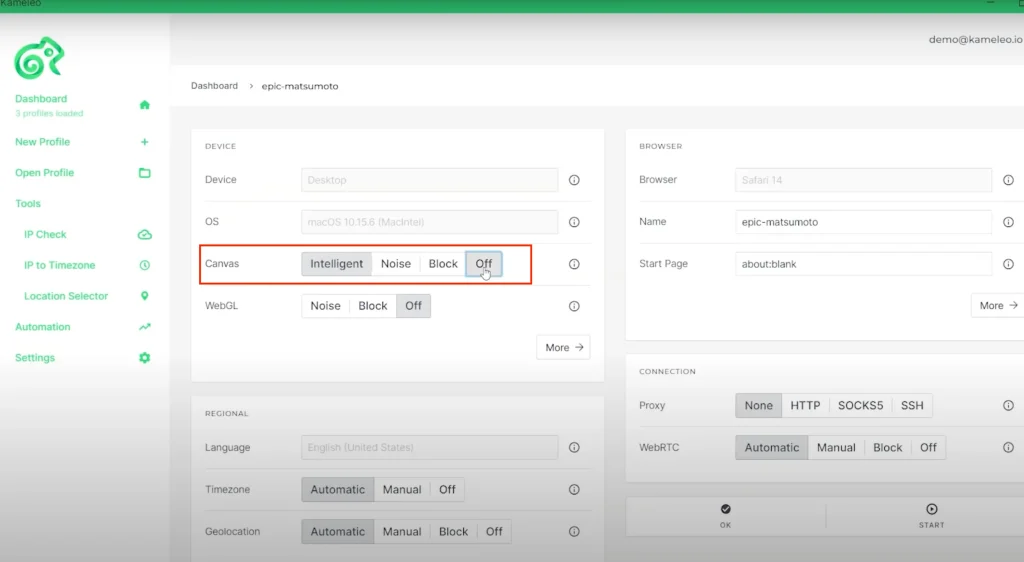Set Geolocation to Off
Image resolution: width=1024 pixels, height=562 pixels.
pyautogui.click(x=494, y=531)
